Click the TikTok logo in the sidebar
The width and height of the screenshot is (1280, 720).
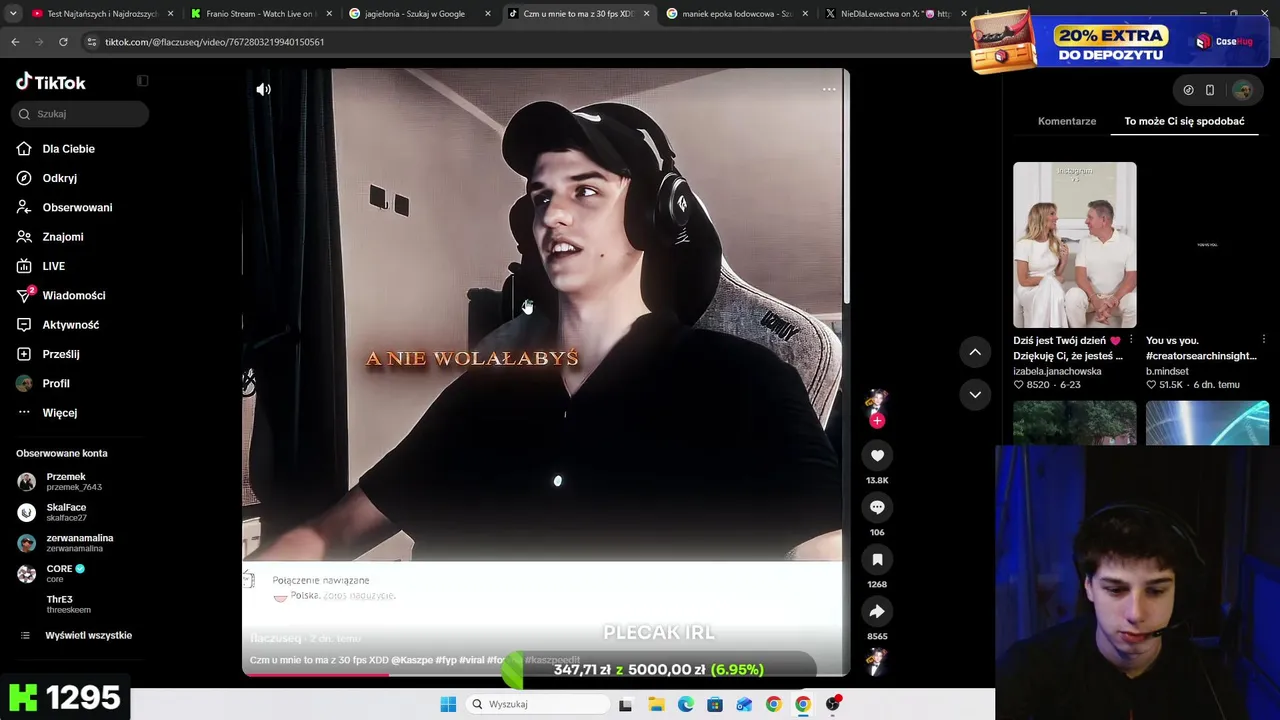point(51,82)
